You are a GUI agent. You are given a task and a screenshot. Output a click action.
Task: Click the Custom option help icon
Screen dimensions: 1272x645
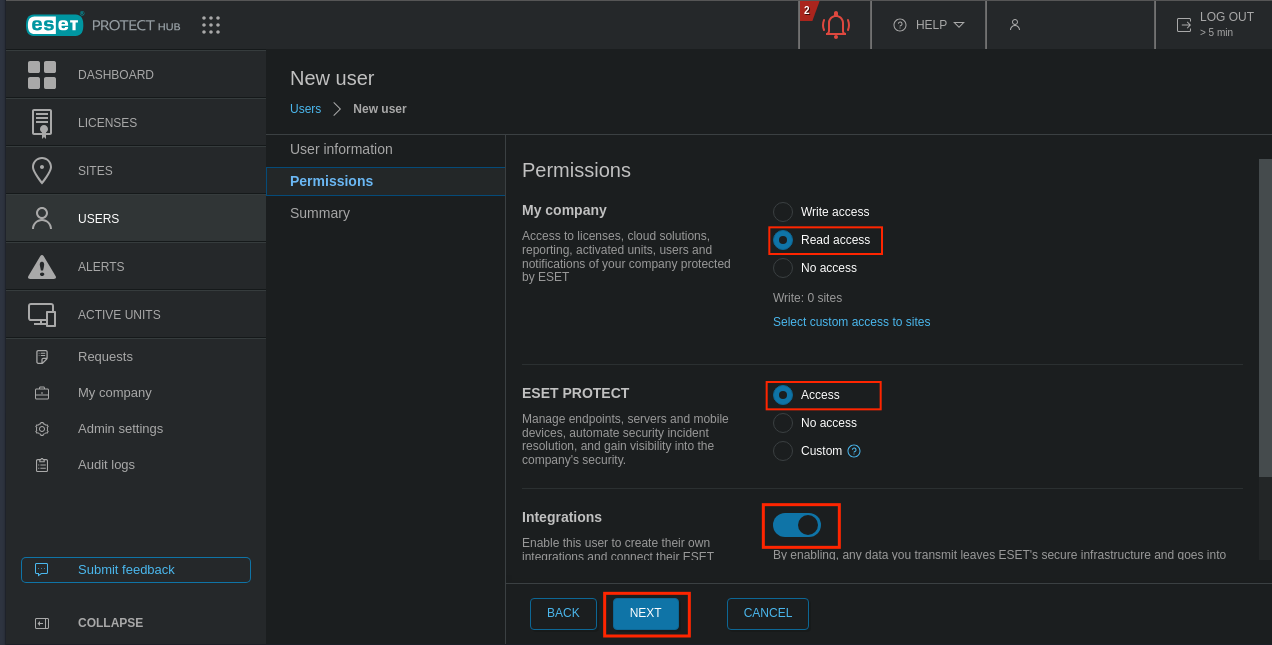point(854,451)
